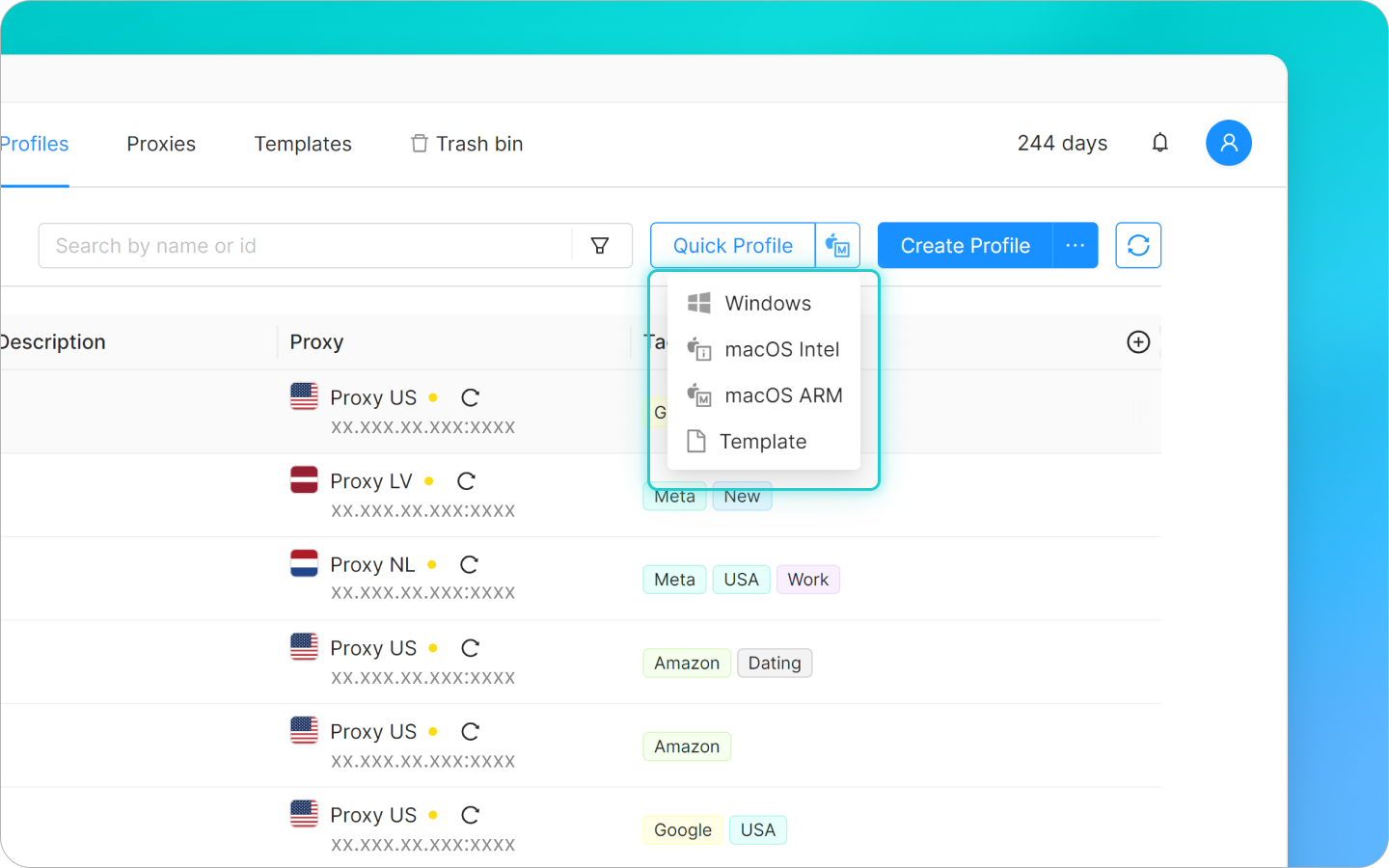Refresh the Proxy NL connection
The image size is (1389, 868).
point(469,564)
